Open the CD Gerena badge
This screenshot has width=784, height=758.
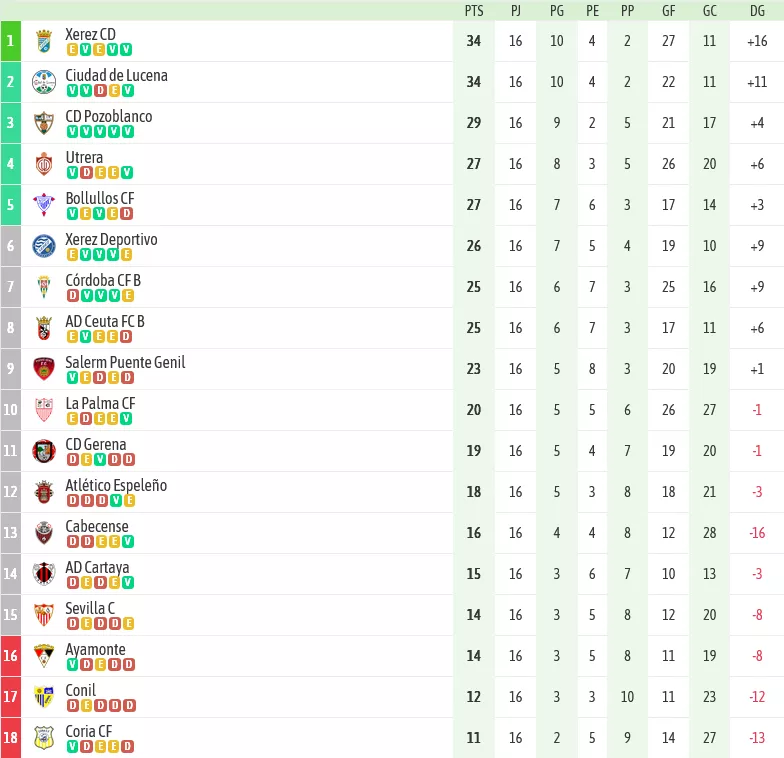tap(44, 451)
